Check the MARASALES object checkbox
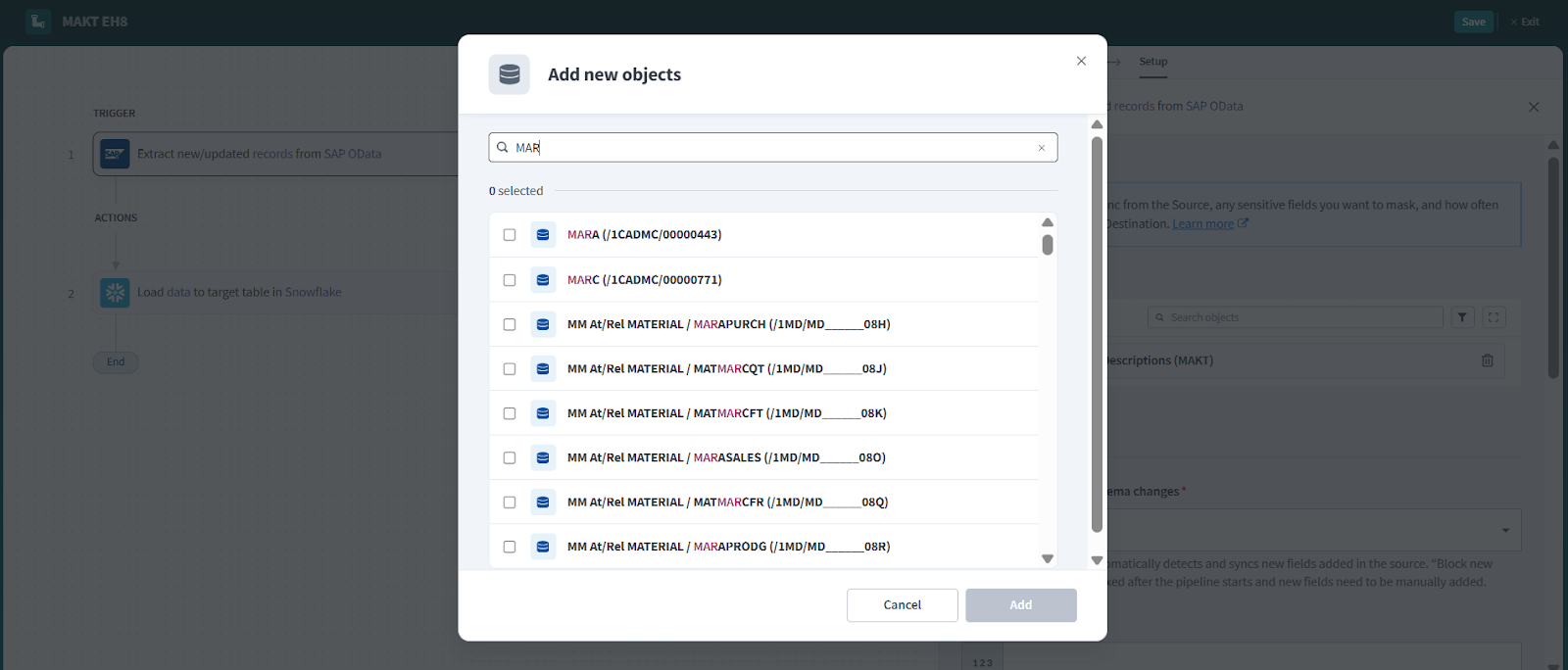 click(x=510, y=457)
